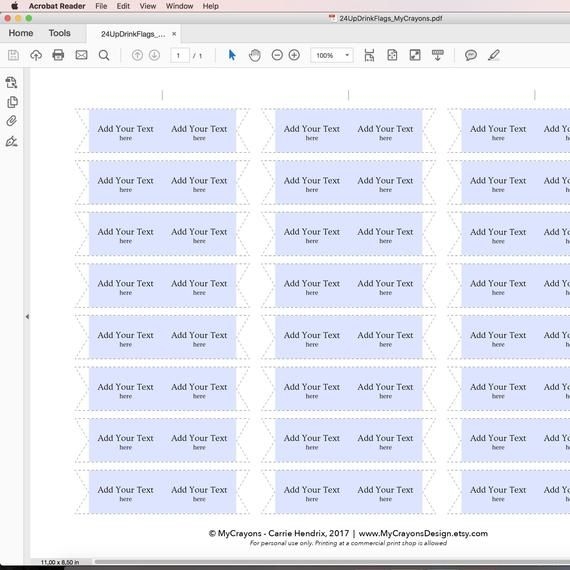The image size is (570, 570).
Task: Collapse the left navigation pane arrow
Action: (x=27, y=317)
